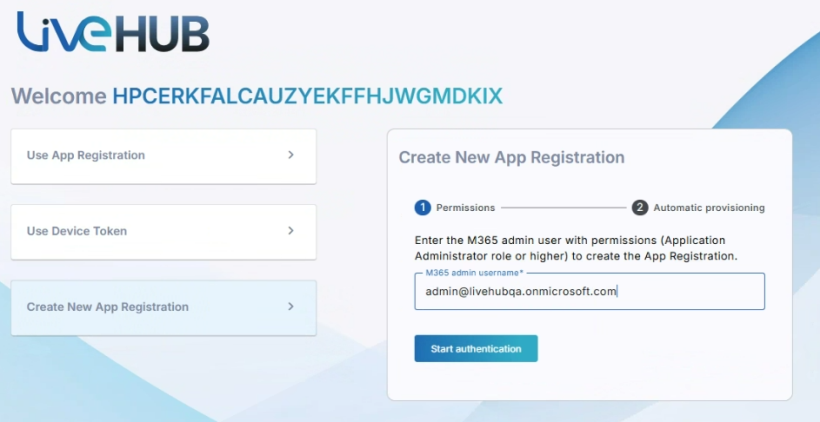Expand the Use Device Token chevron arrow
This screenshot has width=820, height=422.
pos(291,231)
